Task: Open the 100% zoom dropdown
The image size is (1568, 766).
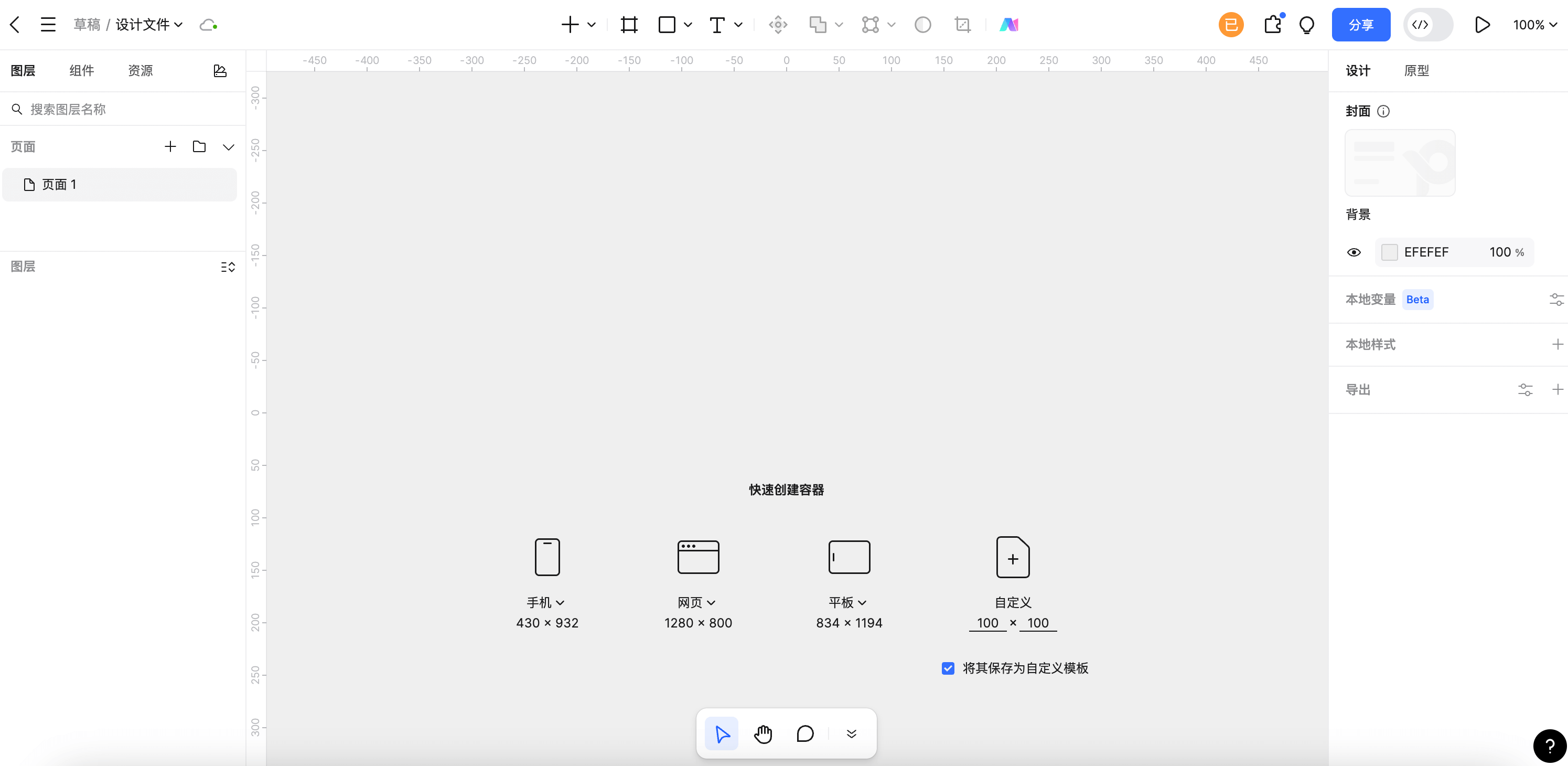Action: click(1534, 25)
